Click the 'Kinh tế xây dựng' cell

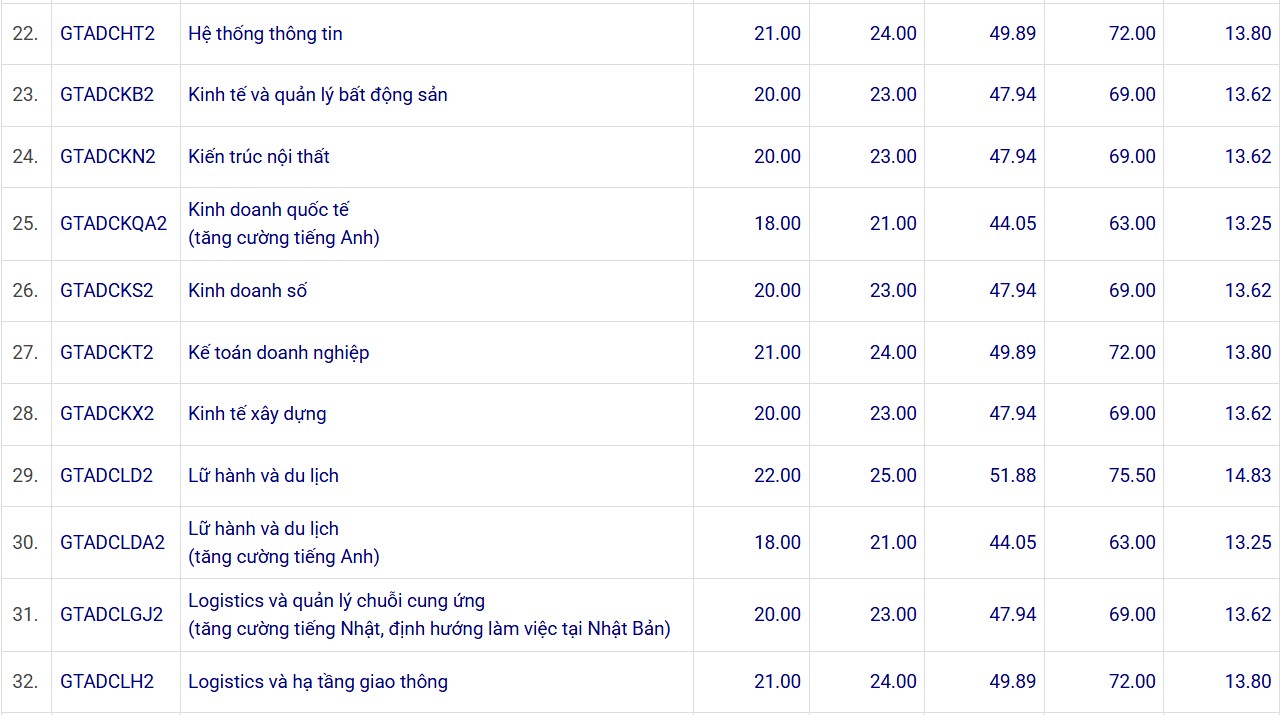tap(257, 414)
